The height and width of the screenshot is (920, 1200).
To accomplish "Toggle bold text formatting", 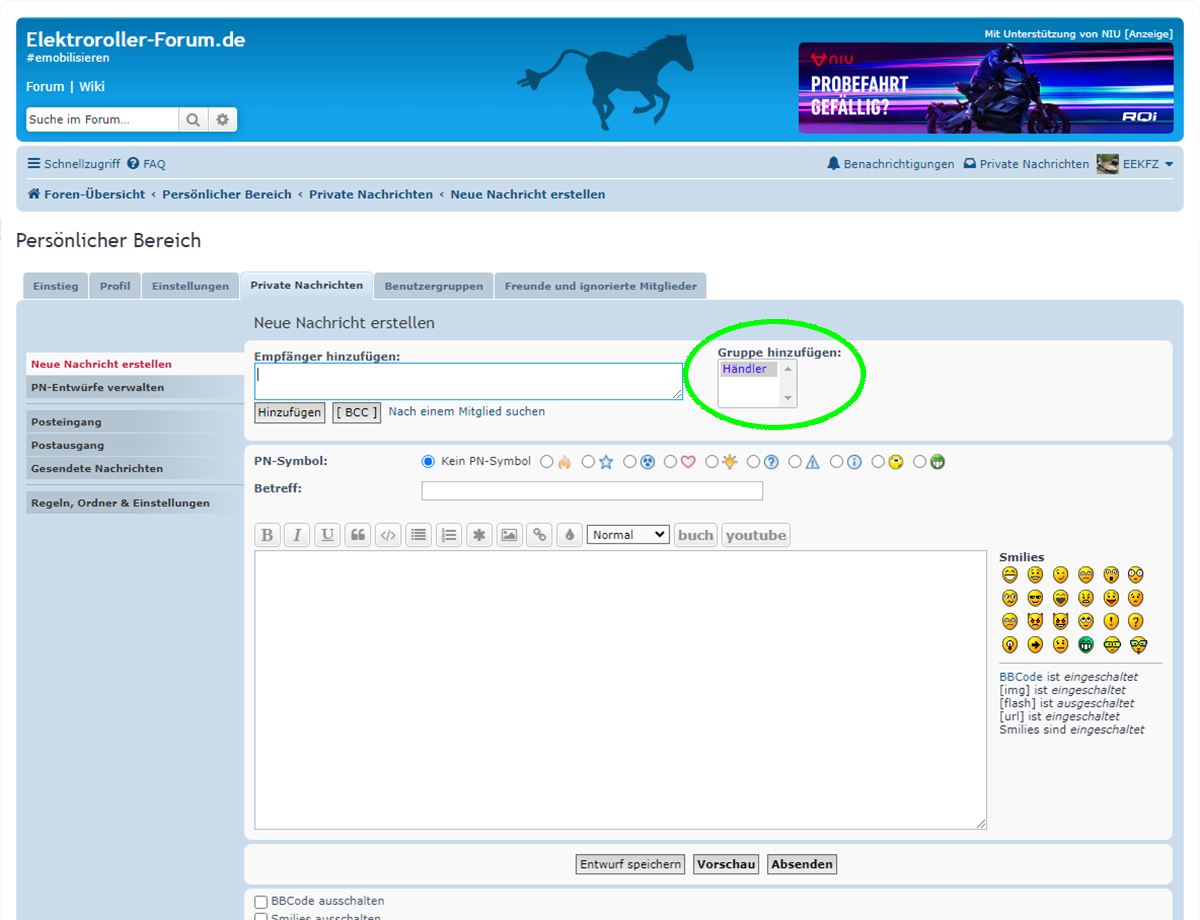I will click(x=267, y=535).
